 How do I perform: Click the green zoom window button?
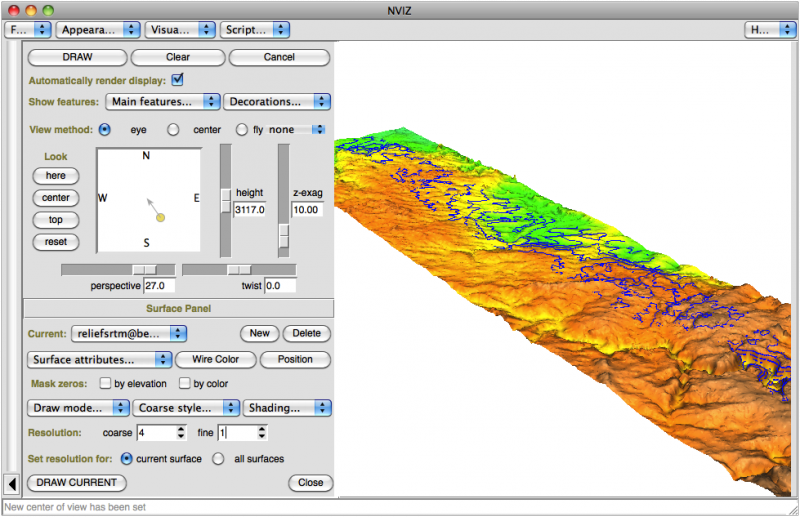(47, 9)
